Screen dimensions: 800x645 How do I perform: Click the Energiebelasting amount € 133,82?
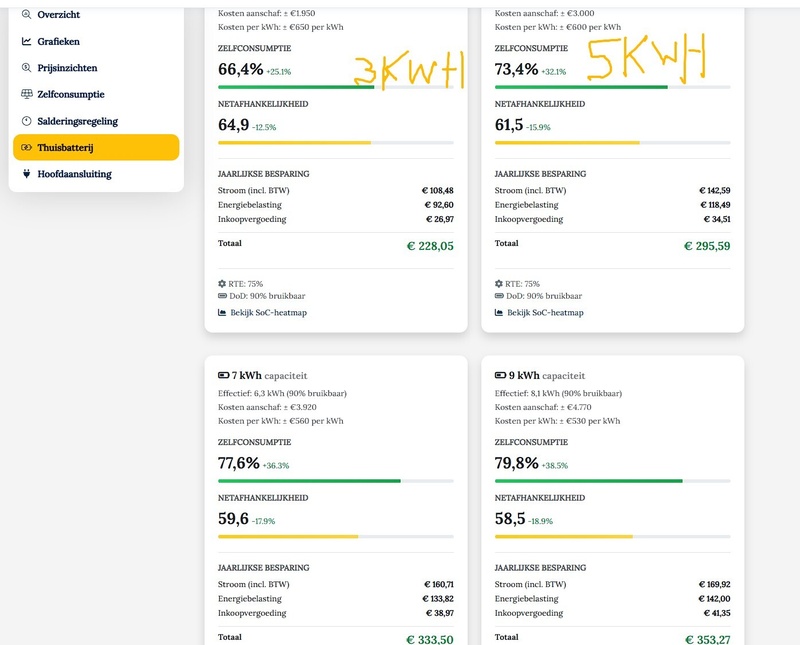(x=438, y=599)
